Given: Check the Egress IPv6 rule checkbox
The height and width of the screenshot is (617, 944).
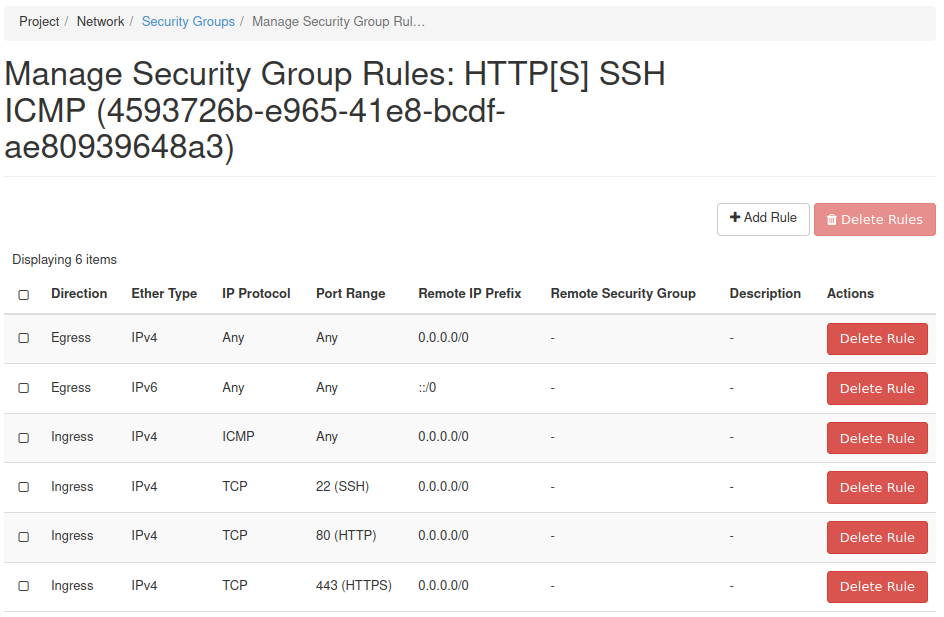Looking at the screenshot, I should point(24,388).
